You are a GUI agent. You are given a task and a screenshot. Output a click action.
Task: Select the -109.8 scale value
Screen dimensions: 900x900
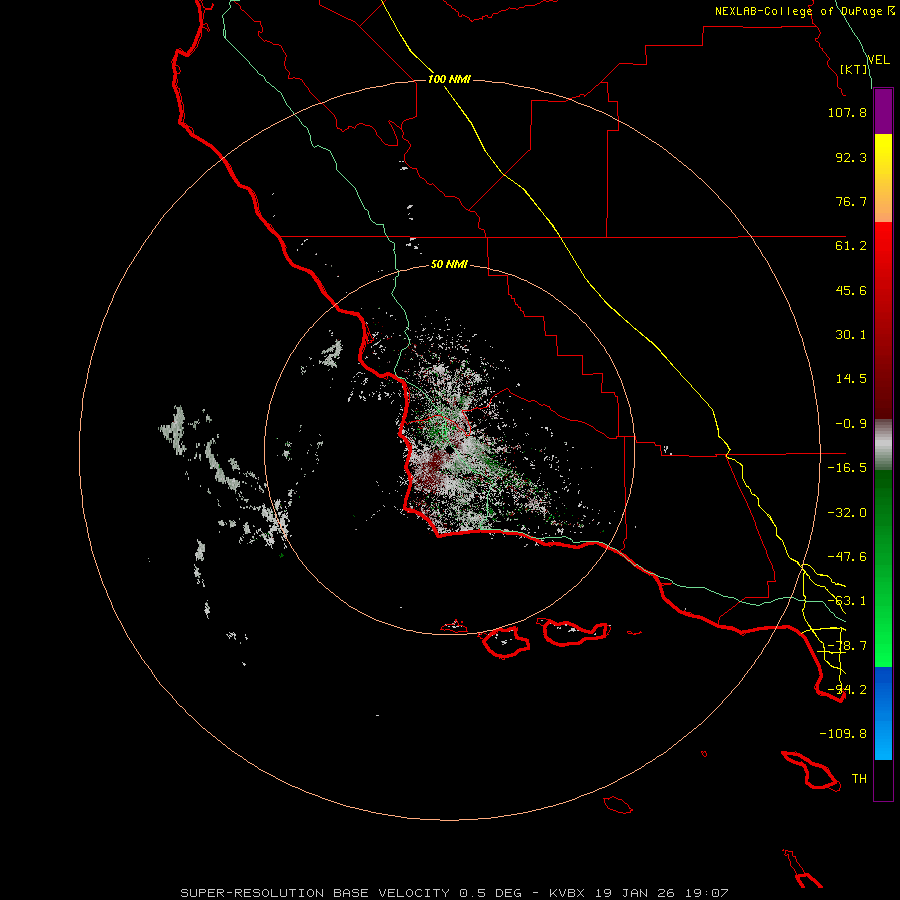pyautogui.click(x=843, y=734)
